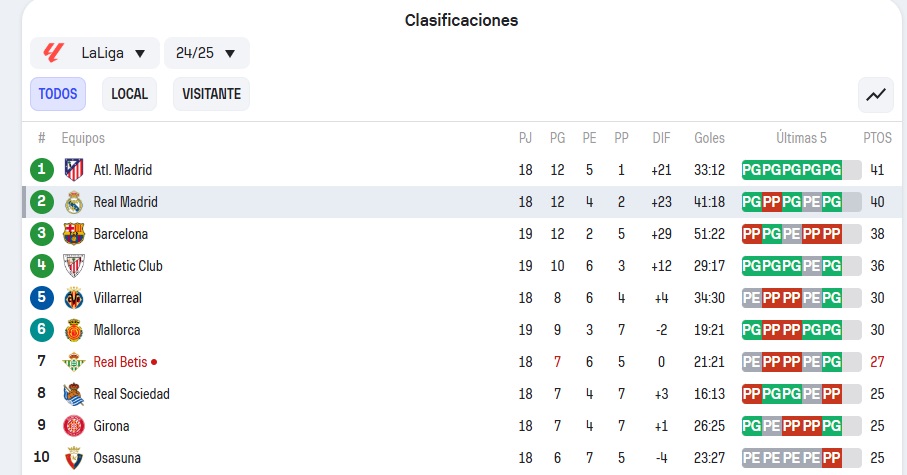The height and width of the screenshot is (475, 907).
Task: Switch to the LOCAL standings filter
Action: (x=130, y=94)
